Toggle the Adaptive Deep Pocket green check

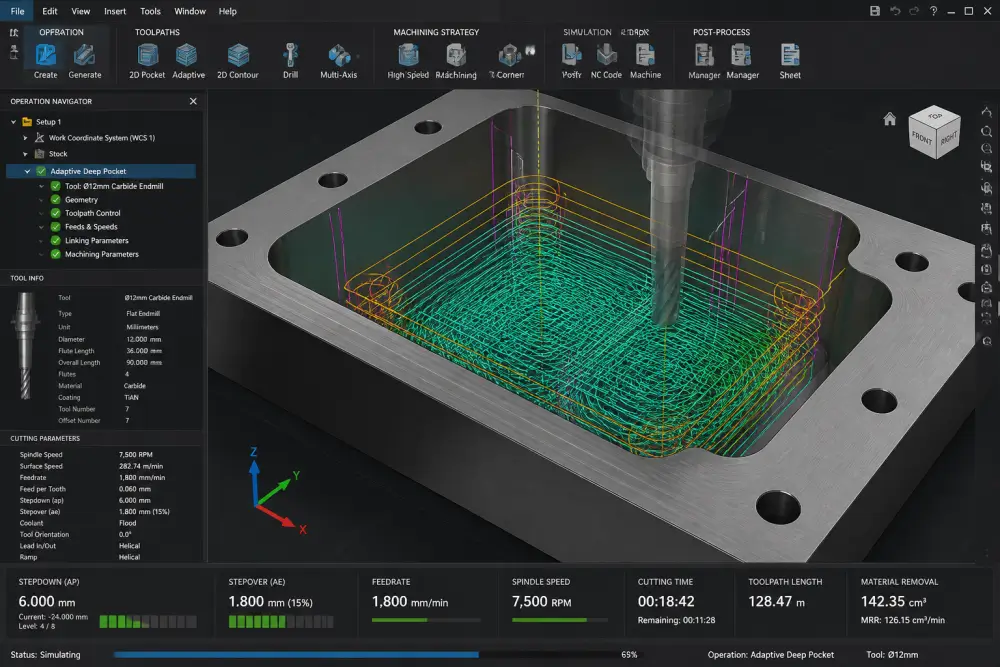pos(41,171)
